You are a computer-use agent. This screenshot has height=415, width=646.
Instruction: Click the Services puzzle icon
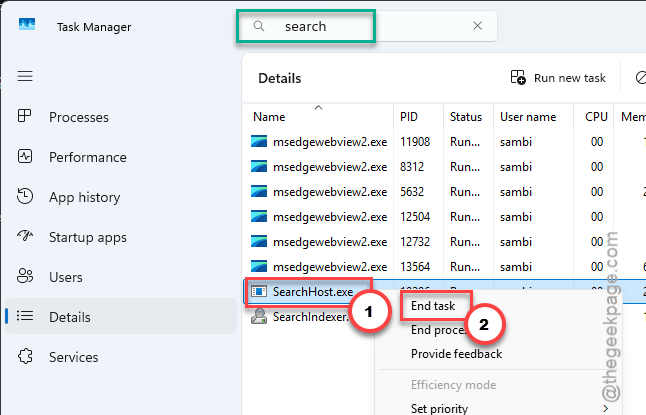pos(25,356)
